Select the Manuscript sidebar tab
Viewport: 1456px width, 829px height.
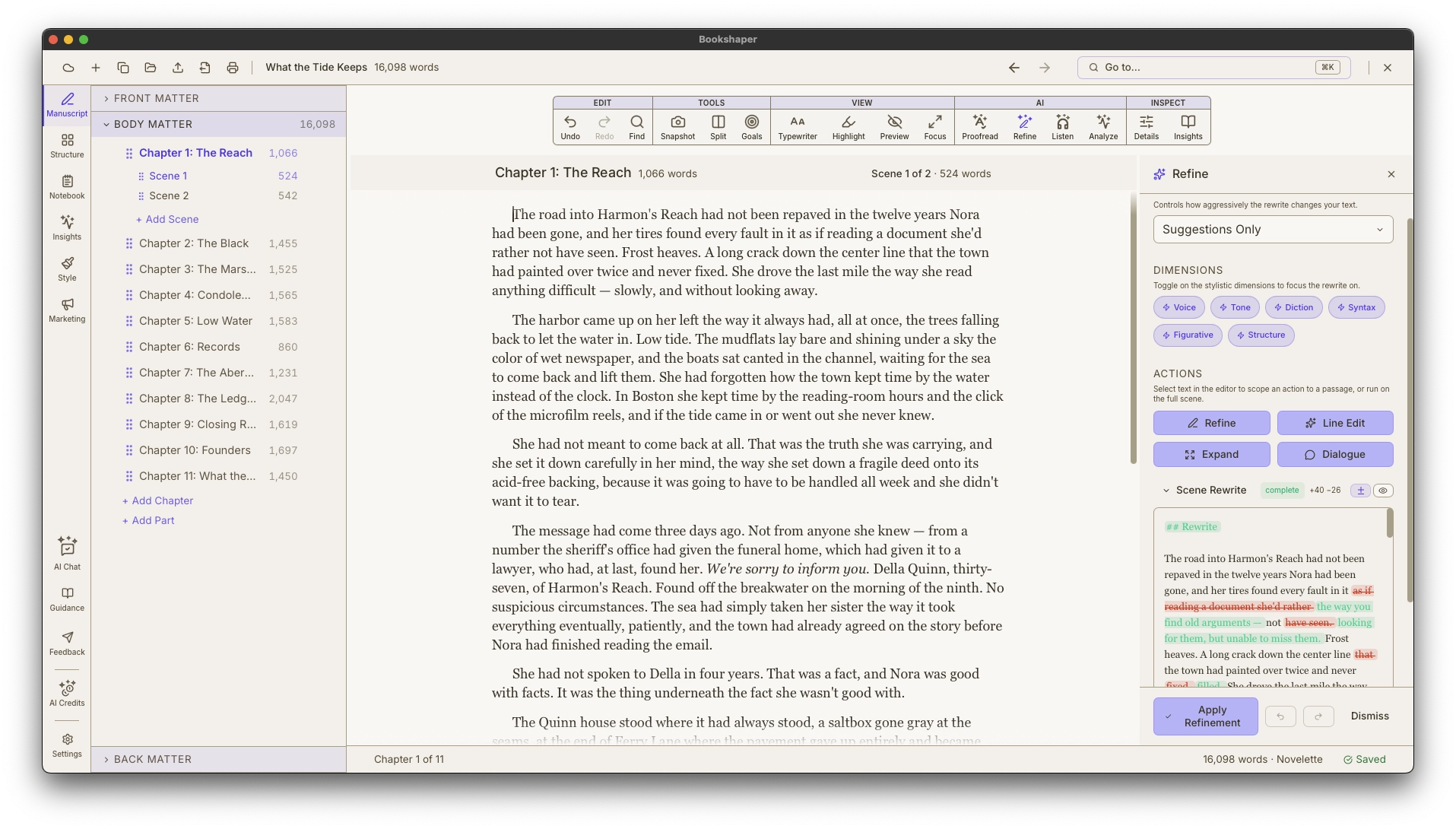(x=67, y=105)
